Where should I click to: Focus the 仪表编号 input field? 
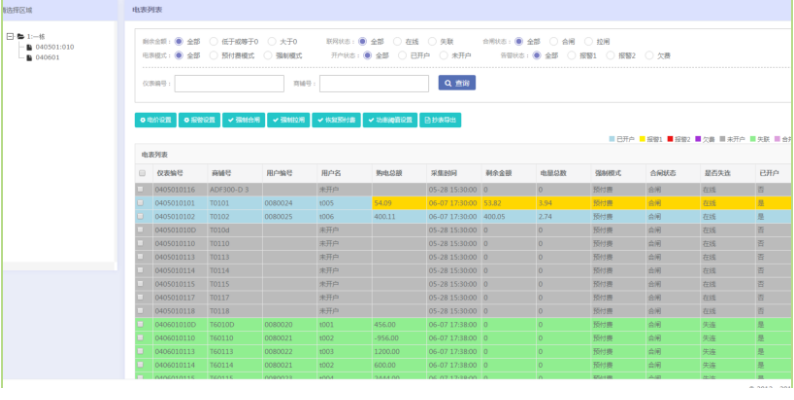tap(229, 84)
